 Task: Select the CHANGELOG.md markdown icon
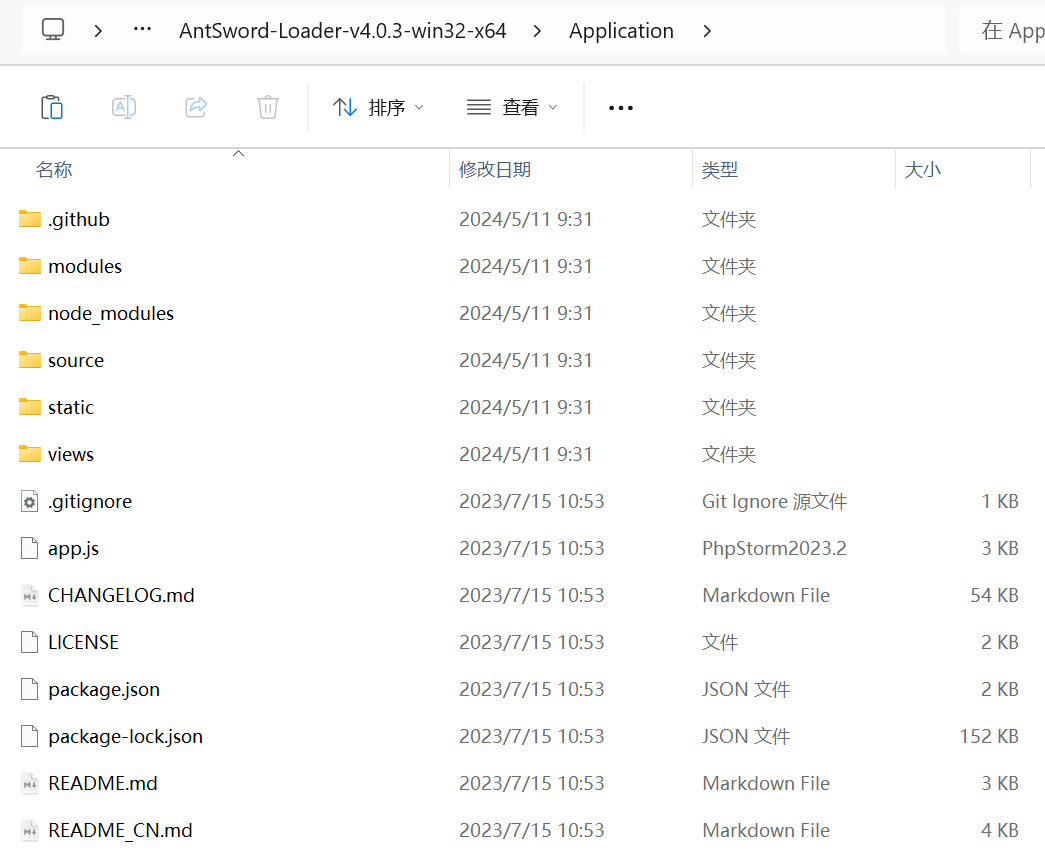click(x=29, y=595)
